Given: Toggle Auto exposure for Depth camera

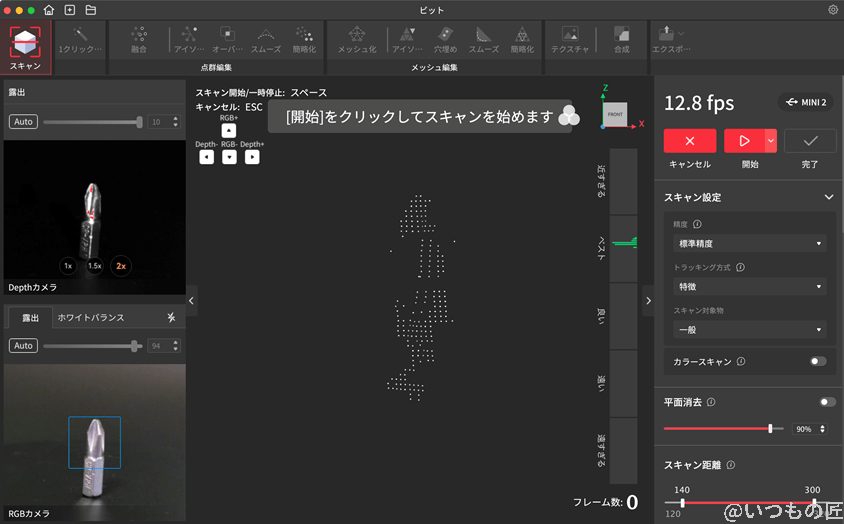Looking at the screenshot, I should click(x=23, y=122).
